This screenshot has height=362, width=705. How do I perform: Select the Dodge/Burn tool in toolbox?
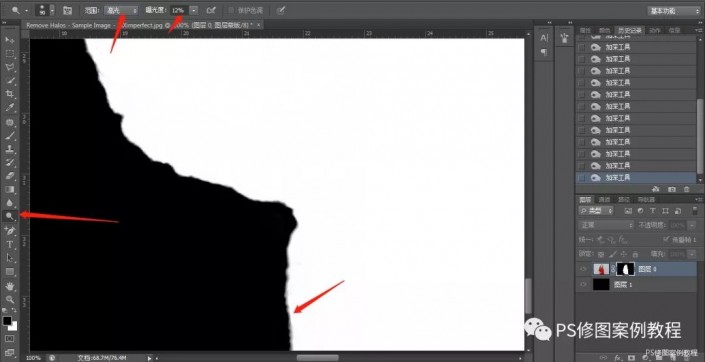pos(9,216)
